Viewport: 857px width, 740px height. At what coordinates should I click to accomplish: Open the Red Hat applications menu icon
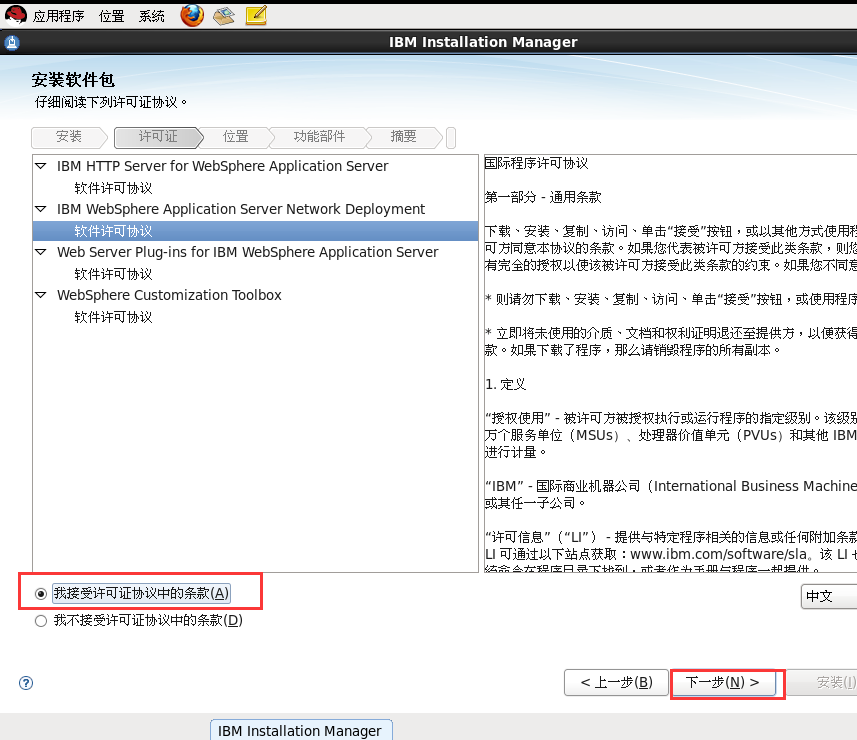(x=15, y=15)
